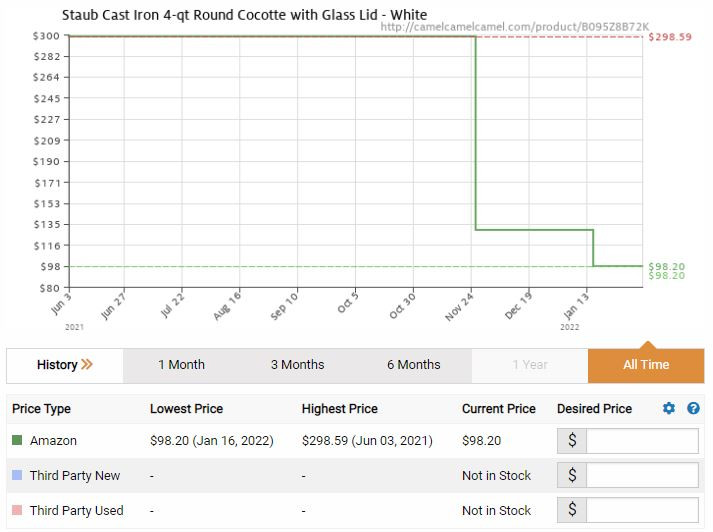Click the camelcamelcamel.com product URL on chart

coord(515,27)
